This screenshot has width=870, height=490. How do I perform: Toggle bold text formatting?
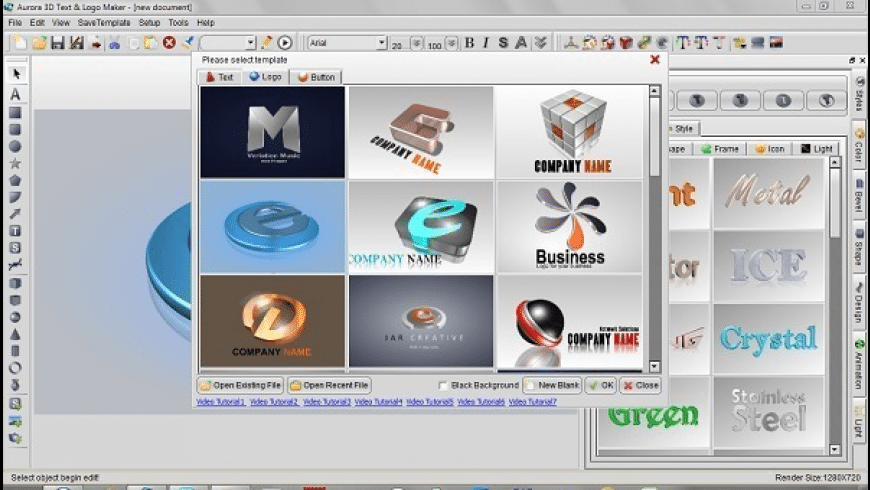click(469, 42)
